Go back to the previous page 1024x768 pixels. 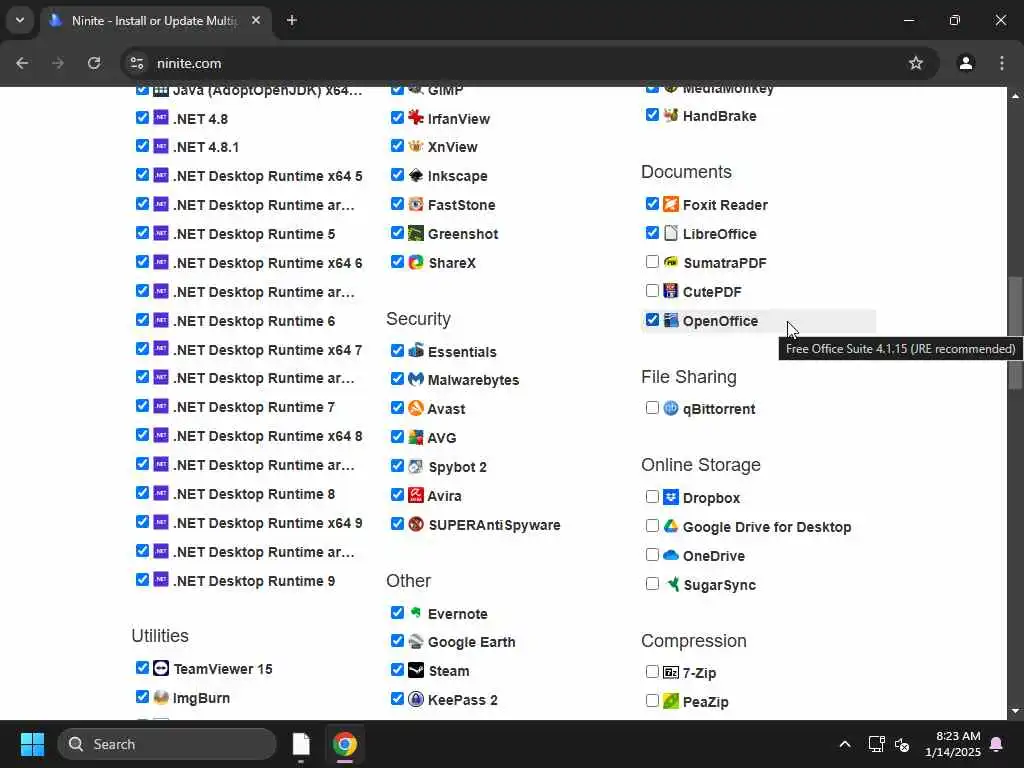(22, 63)
